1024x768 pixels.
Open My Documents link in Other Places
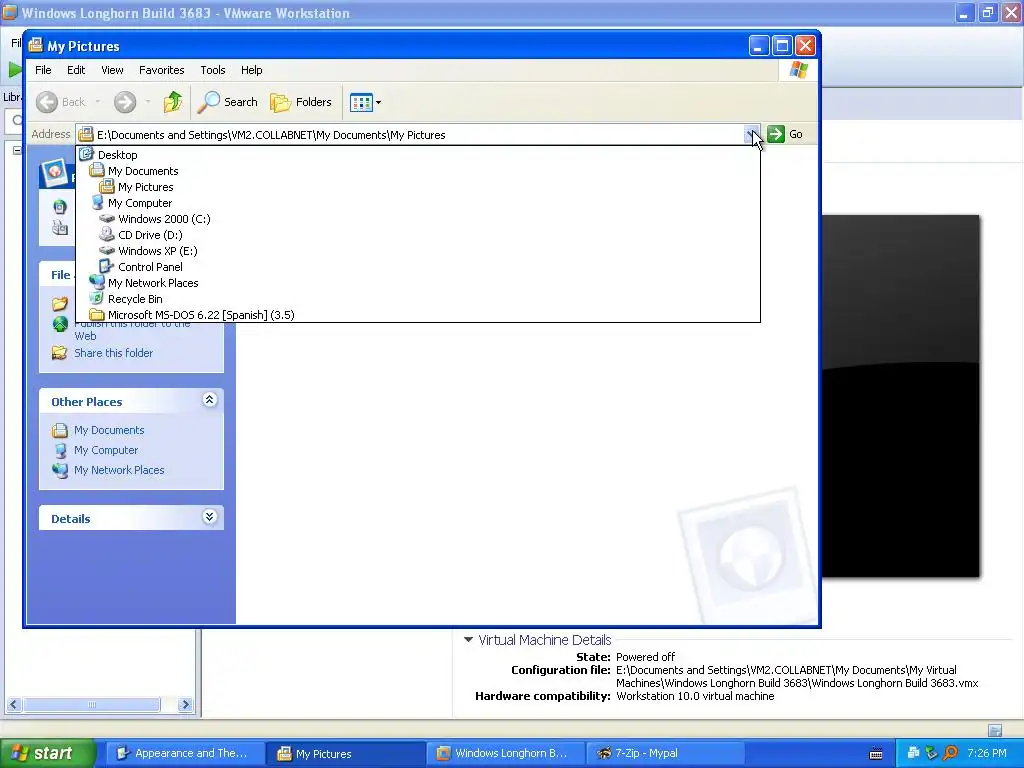[109, 430]
